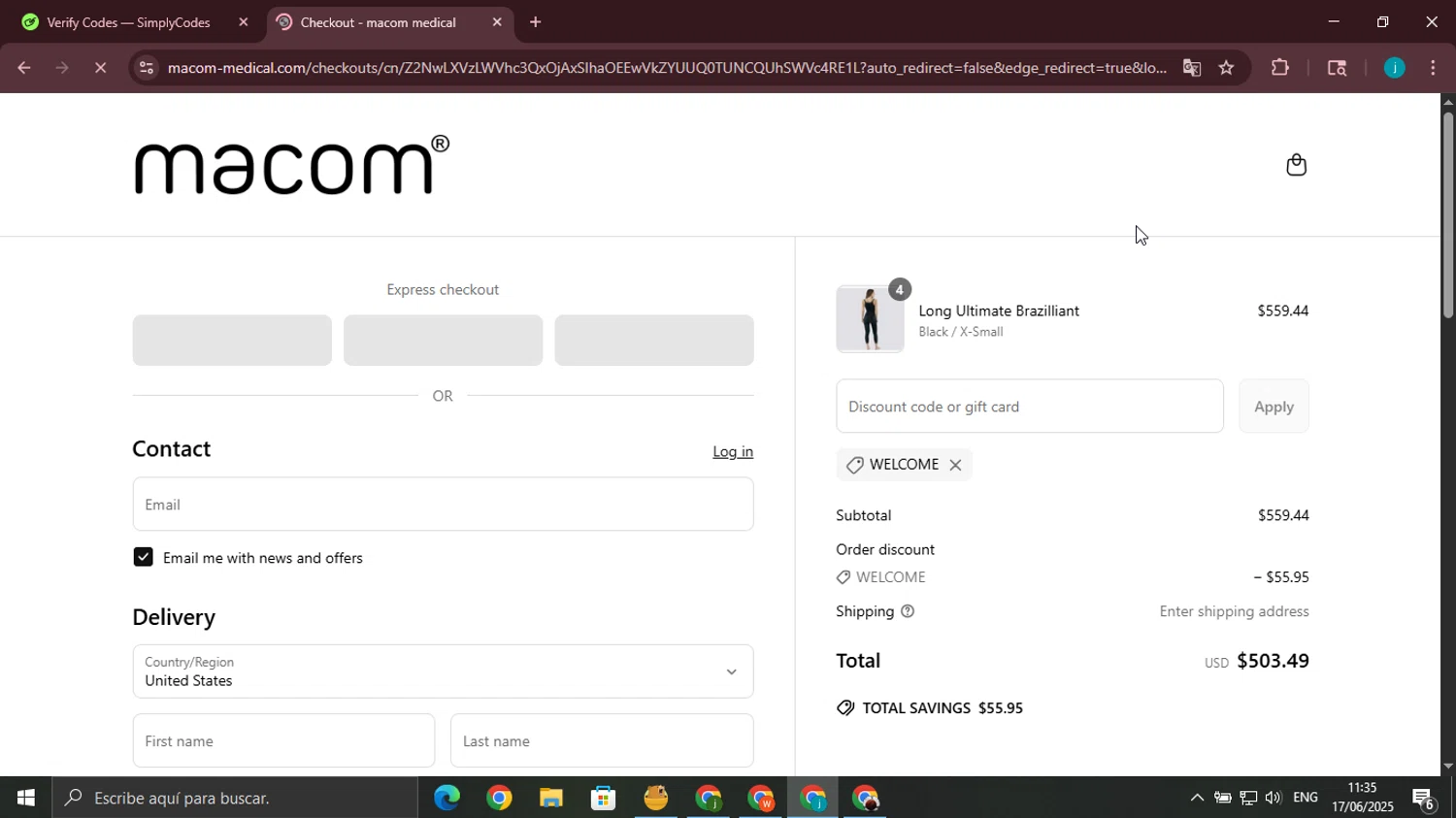Open the Chrome profile avatar

1394,68
